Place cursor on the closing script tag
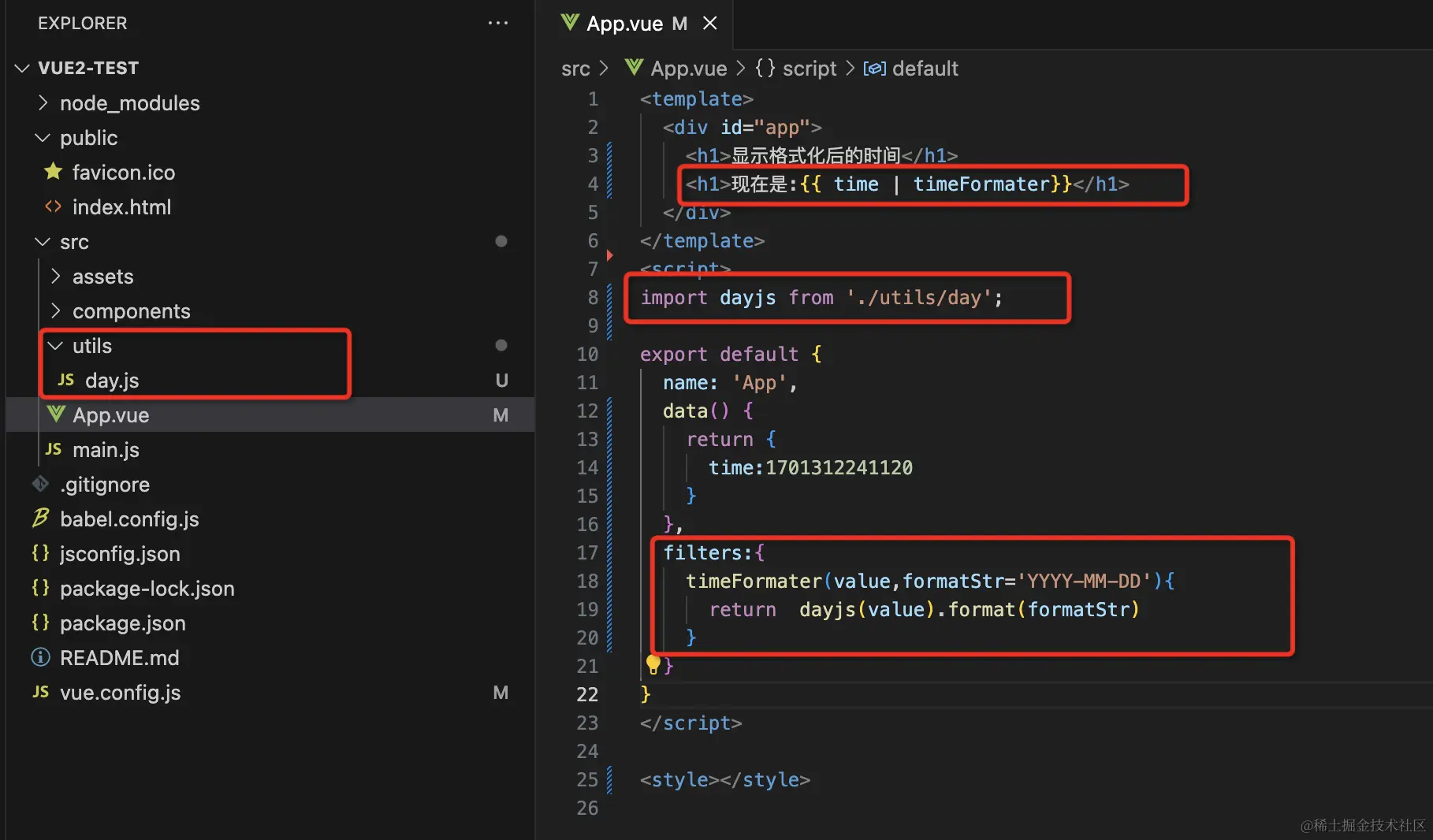 click(690, 723)
